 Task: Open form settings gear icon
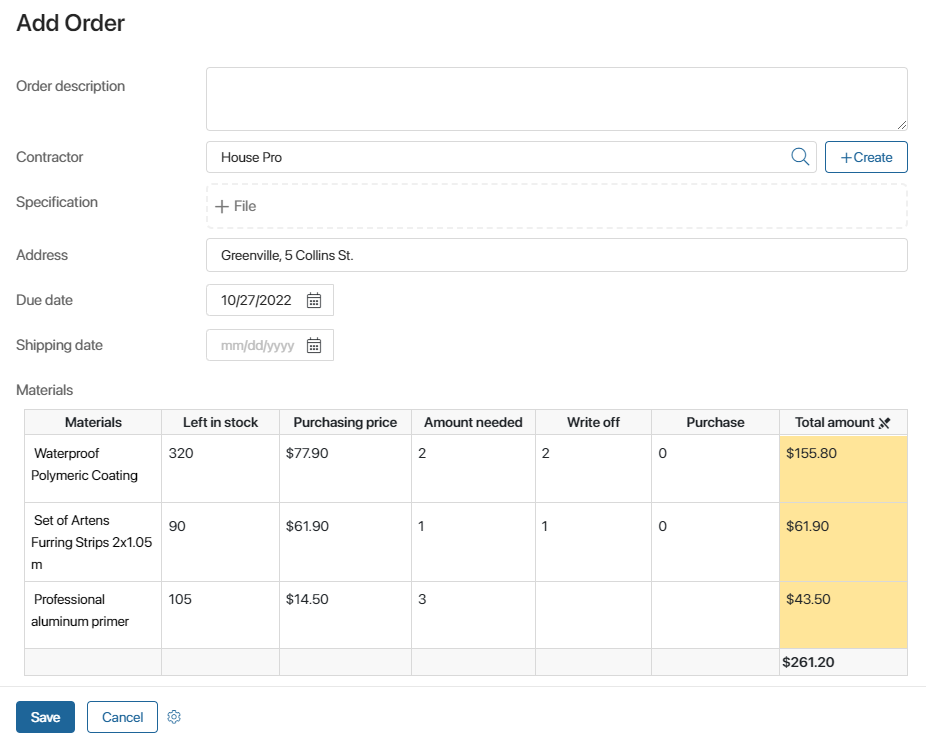(174, 717)
